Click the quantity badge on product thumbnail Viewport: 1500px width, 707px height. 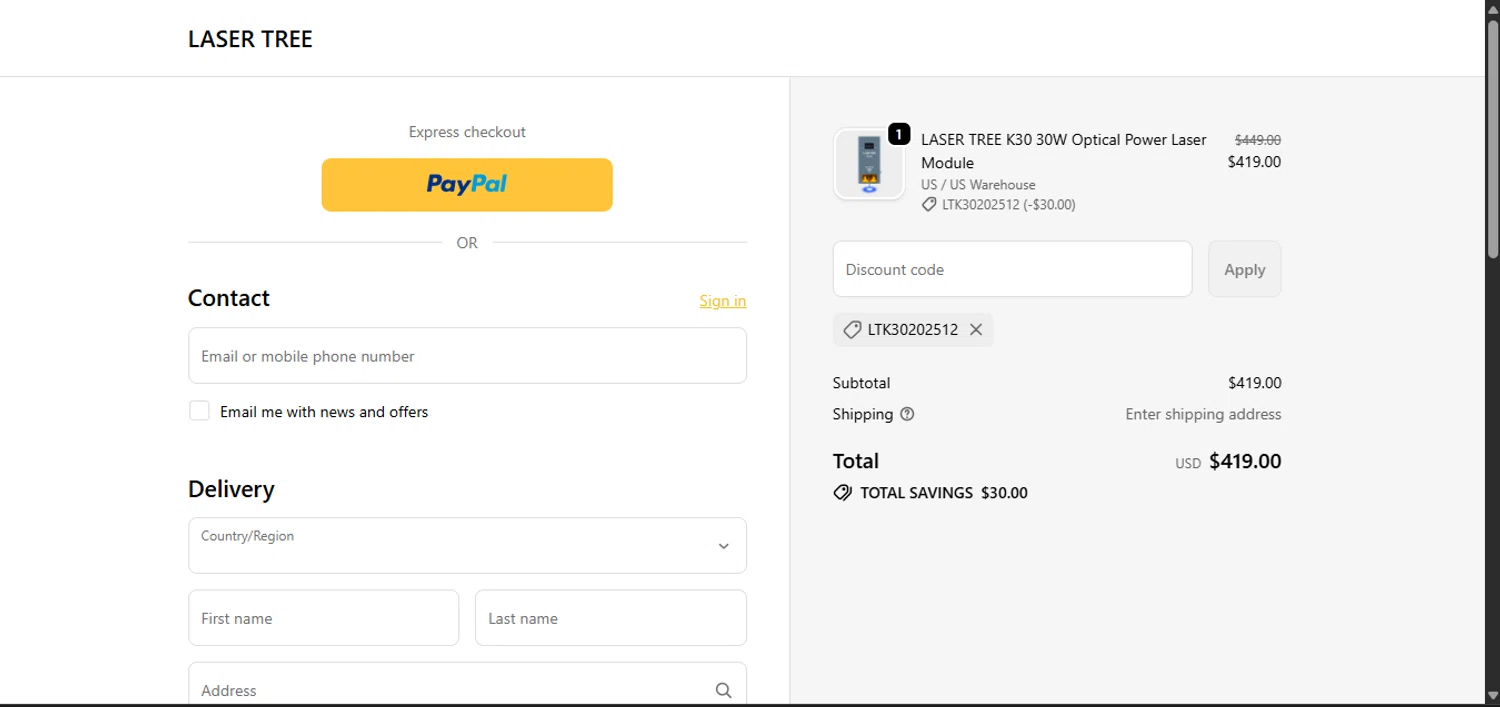(x=899, y=134)
